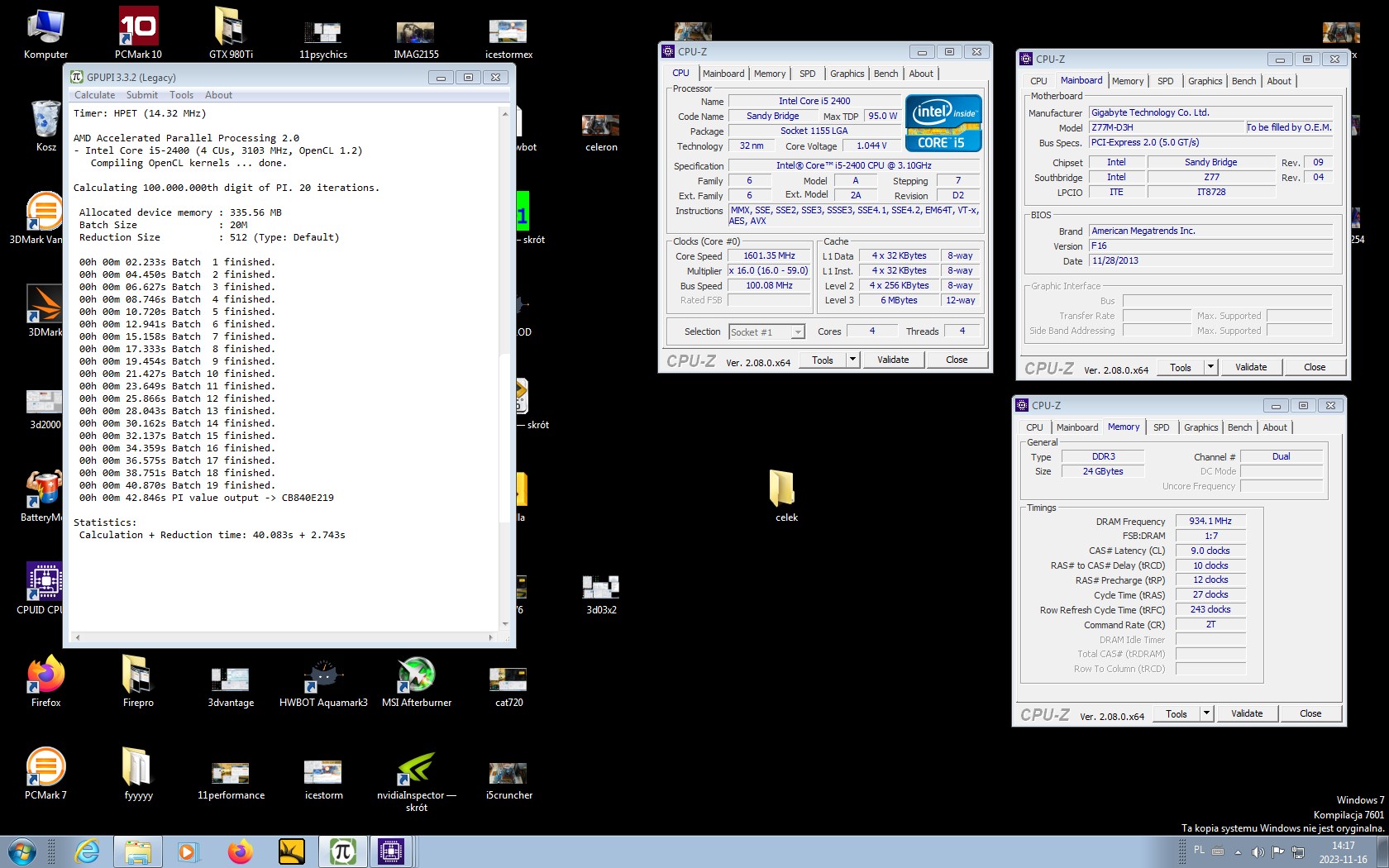Click GPUPI vertical scrollbar down arrow
This screenshot has height=868, width=1389.
tap(505, 625)
